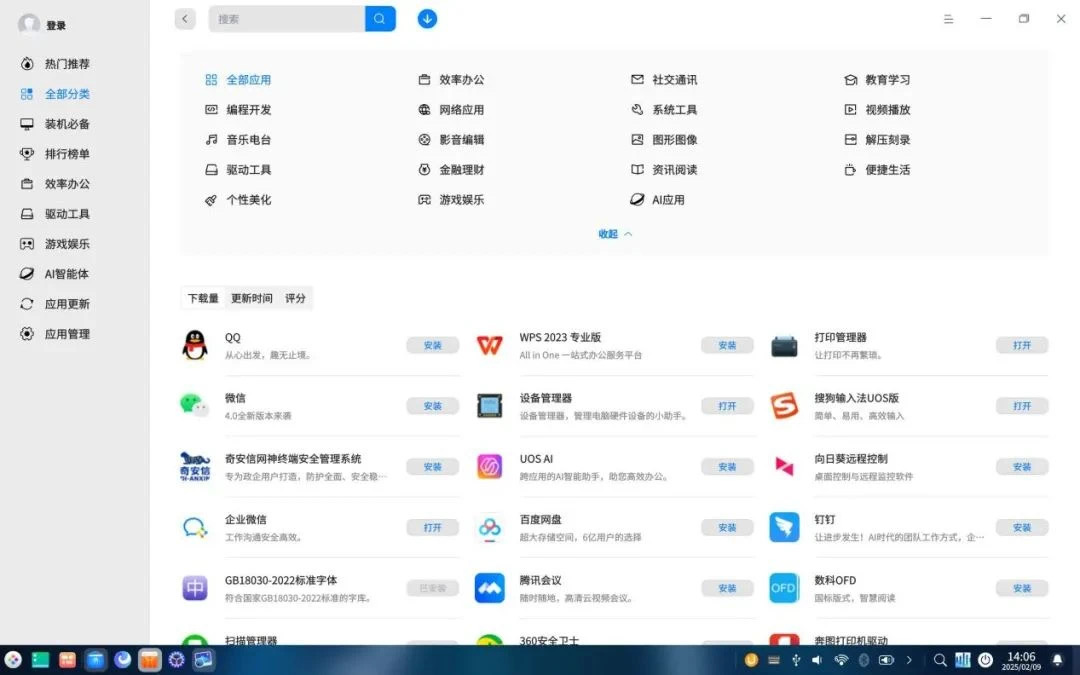Select the 个性美化 category
The width and height of the screenshot is (1080, 675).
[x=238, y=200]
